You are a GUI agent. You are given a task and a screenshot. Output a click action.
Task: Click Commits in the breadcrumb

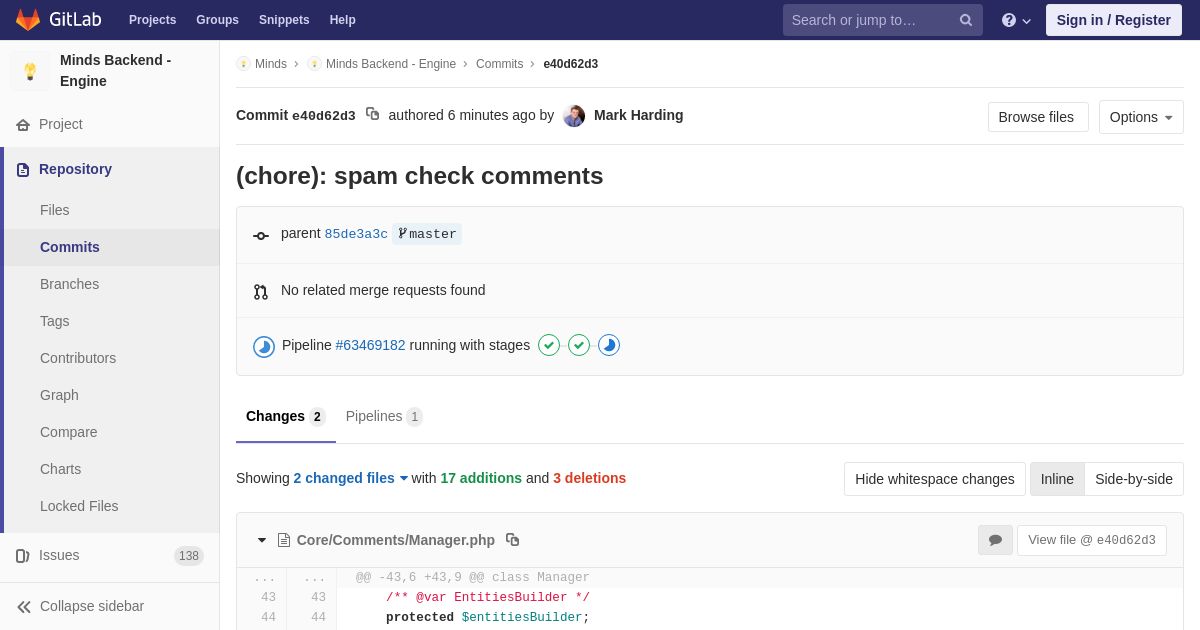tap(499, 64)
